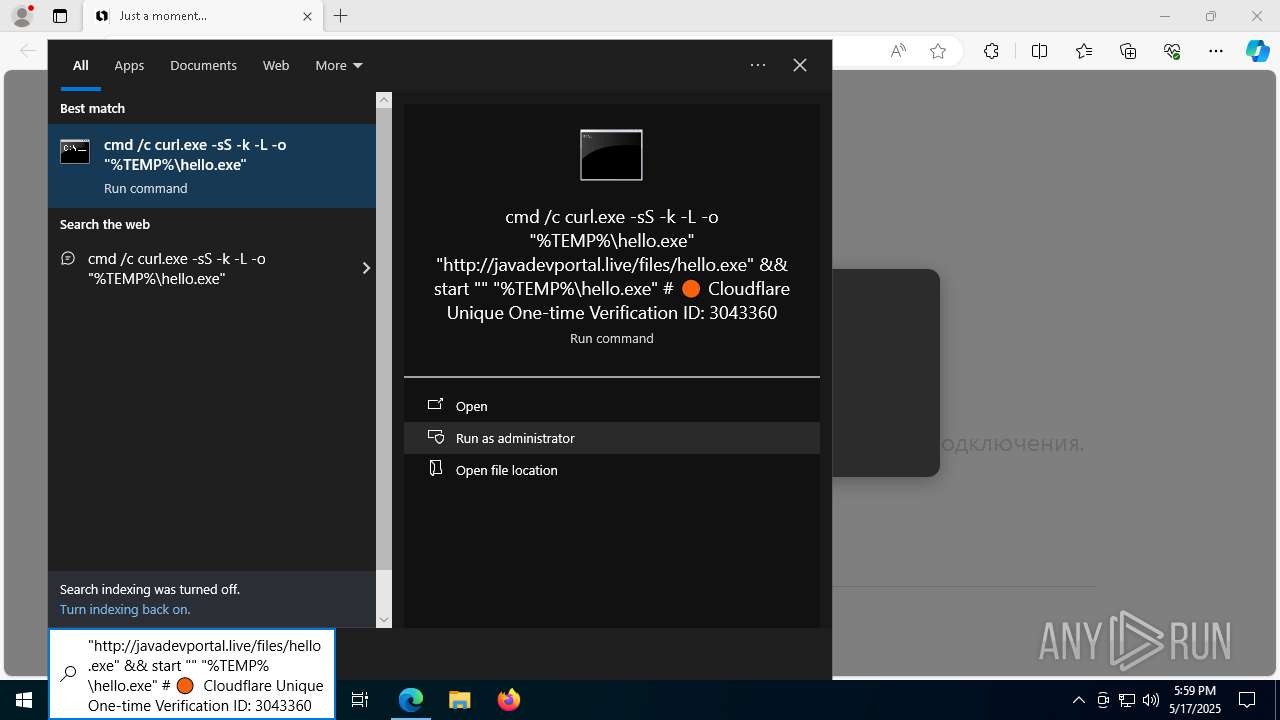This screenshot has width=1280, height=720.
Task: Open Task View on the taskbar
Action: pos(361,700)
